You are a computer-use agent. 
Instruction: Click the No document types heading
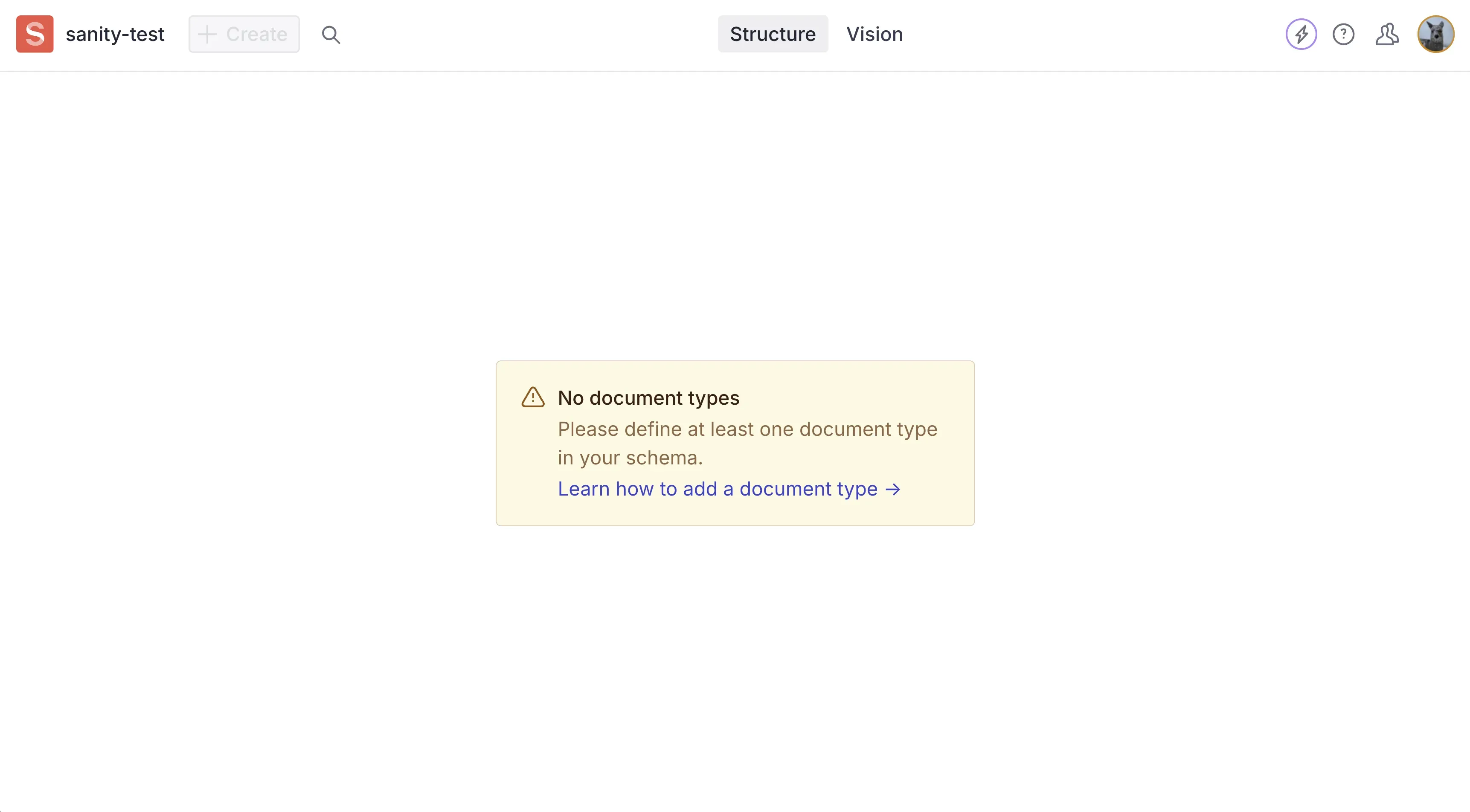pyautogui.click(x=648, y=398)
